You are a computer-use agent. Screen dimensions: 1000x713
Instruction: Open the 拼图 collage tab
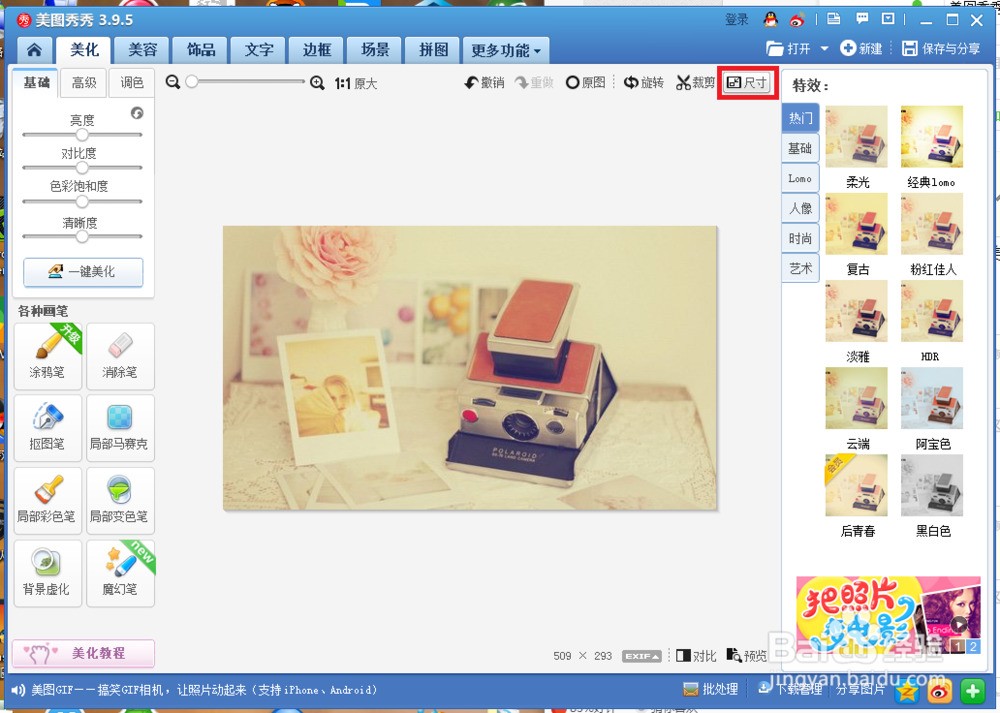[x=434, y=50]
